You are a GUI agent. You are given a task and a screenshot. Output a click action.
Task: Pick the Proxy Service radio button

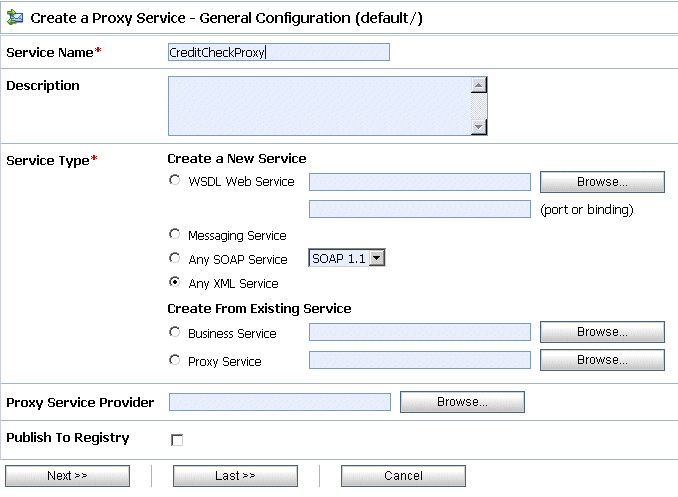pyautogui.click(x=174, y=360)
